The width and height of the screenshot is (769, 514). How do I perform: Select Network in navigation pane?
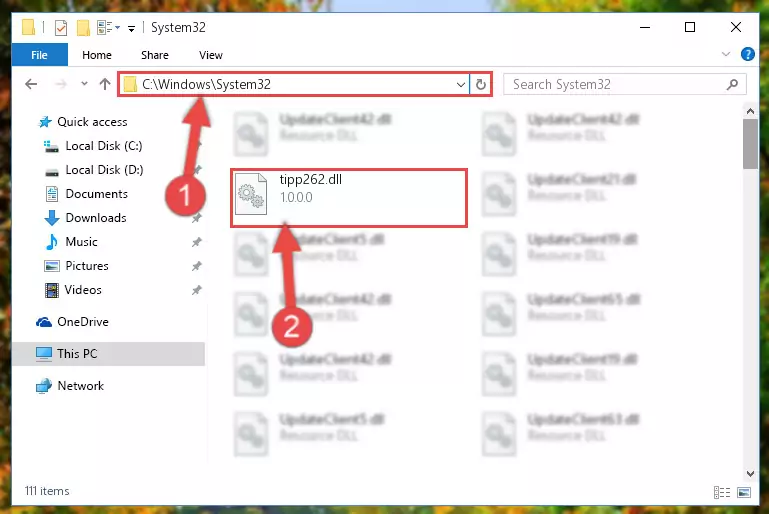(80, 386)
